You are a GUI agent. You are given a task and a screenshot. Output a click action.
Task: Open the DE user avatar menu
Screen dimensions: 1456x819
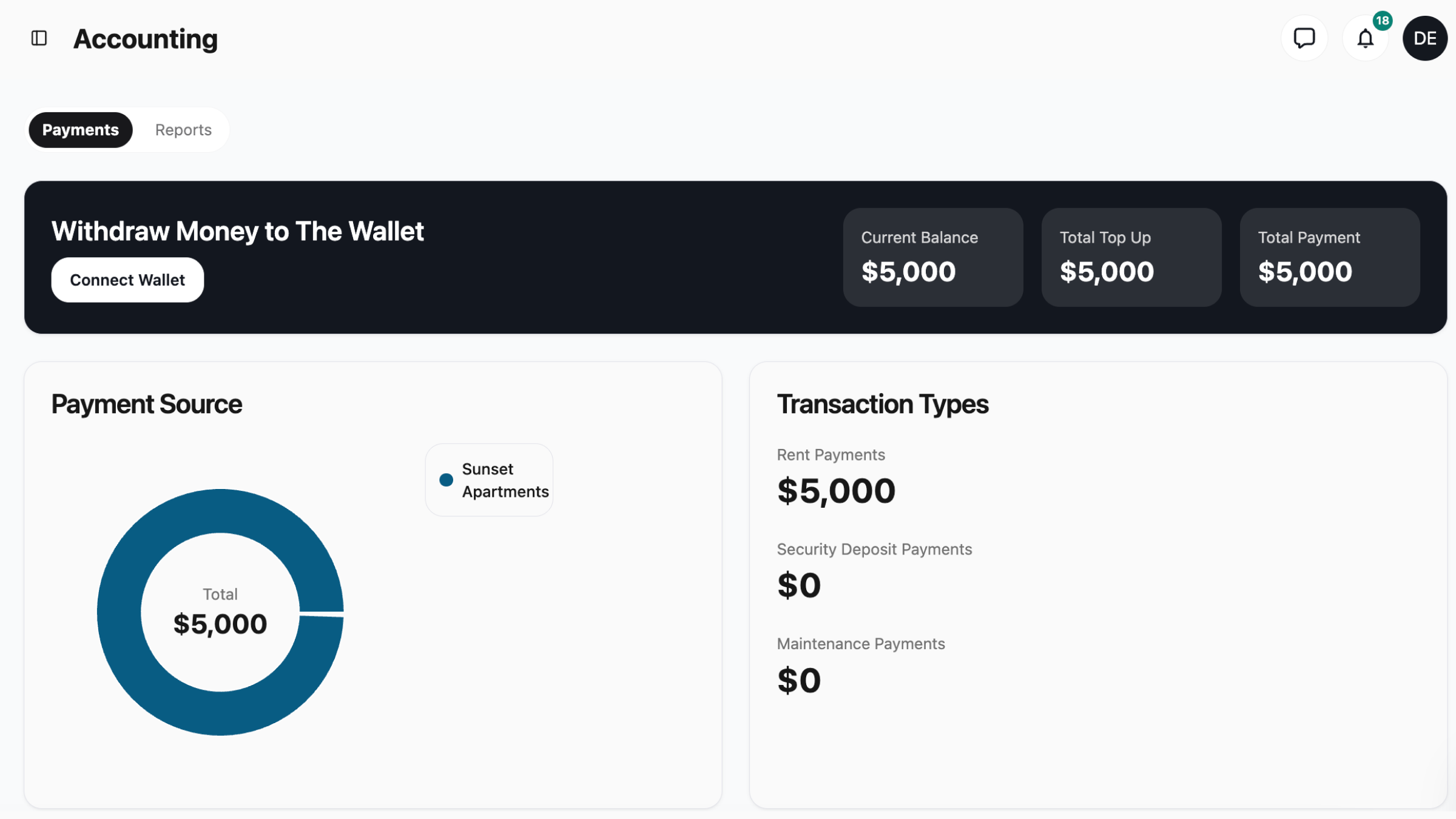(x=1424, y=38)
